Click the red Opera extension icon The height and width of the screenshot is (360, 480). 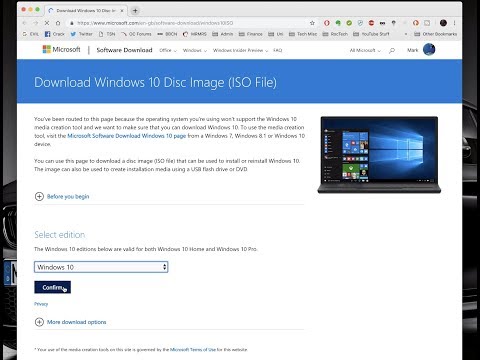click(327, 23)
